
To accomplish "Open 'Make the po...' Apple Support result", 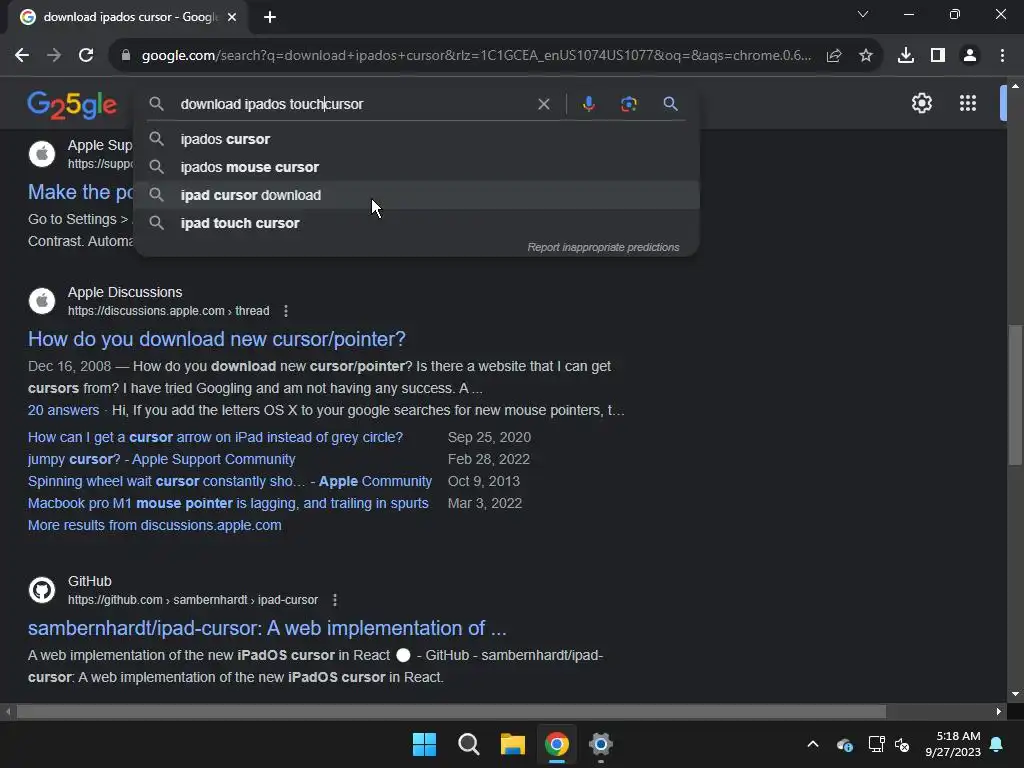I will [x=80, y=192].
